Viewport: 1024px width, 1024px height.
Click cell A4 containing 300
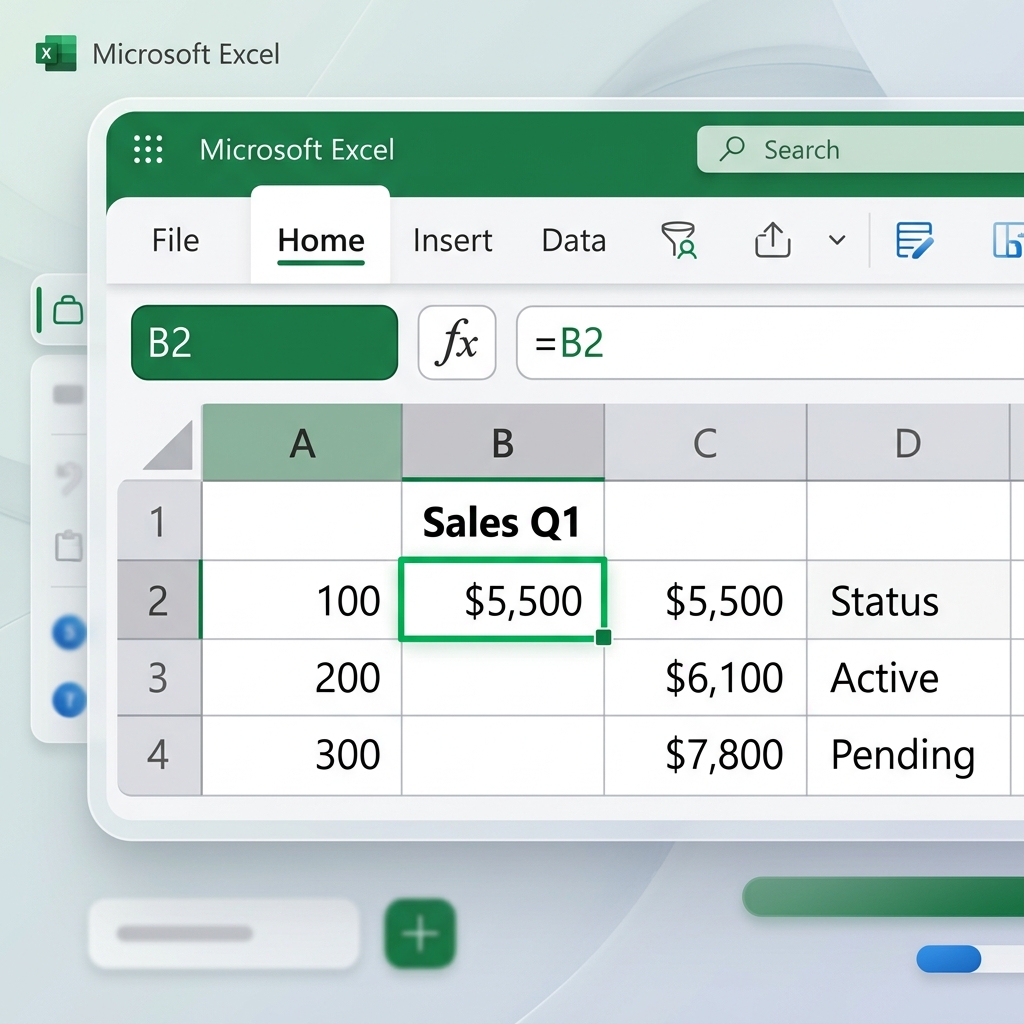click(302, 756)
